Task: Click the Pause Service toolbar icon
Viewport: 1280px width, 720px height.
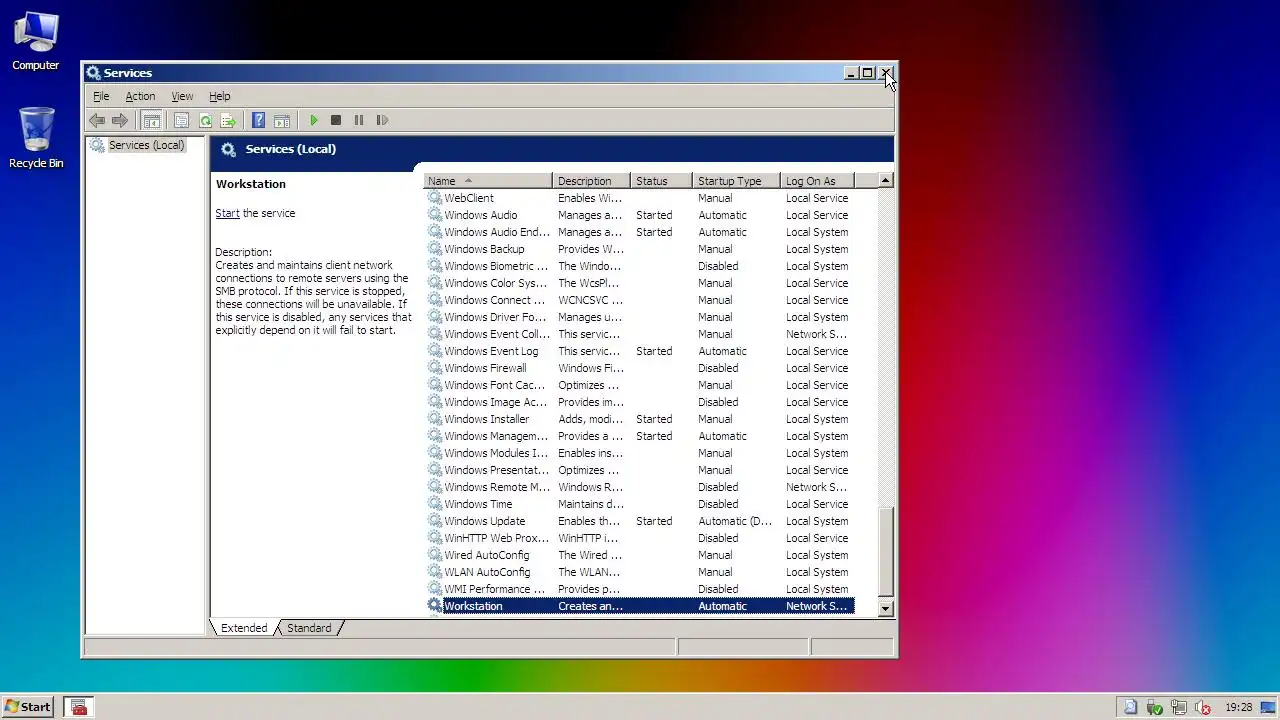Action: 359,120
